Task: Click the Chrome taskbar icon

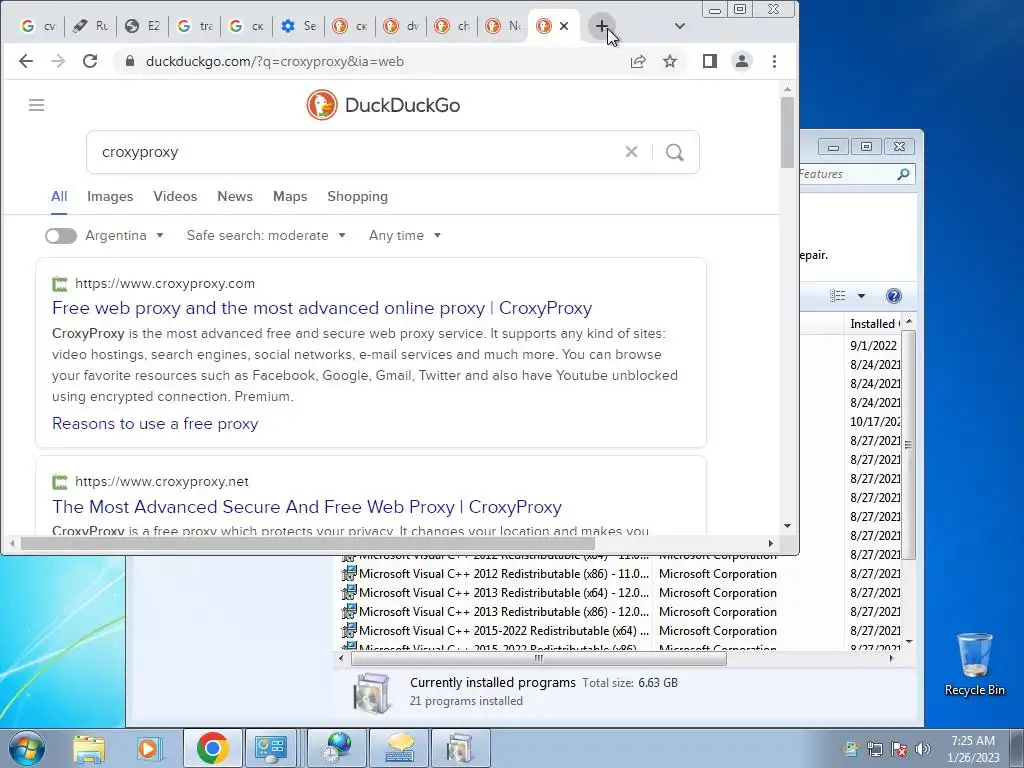Action: tap(212, 748)
